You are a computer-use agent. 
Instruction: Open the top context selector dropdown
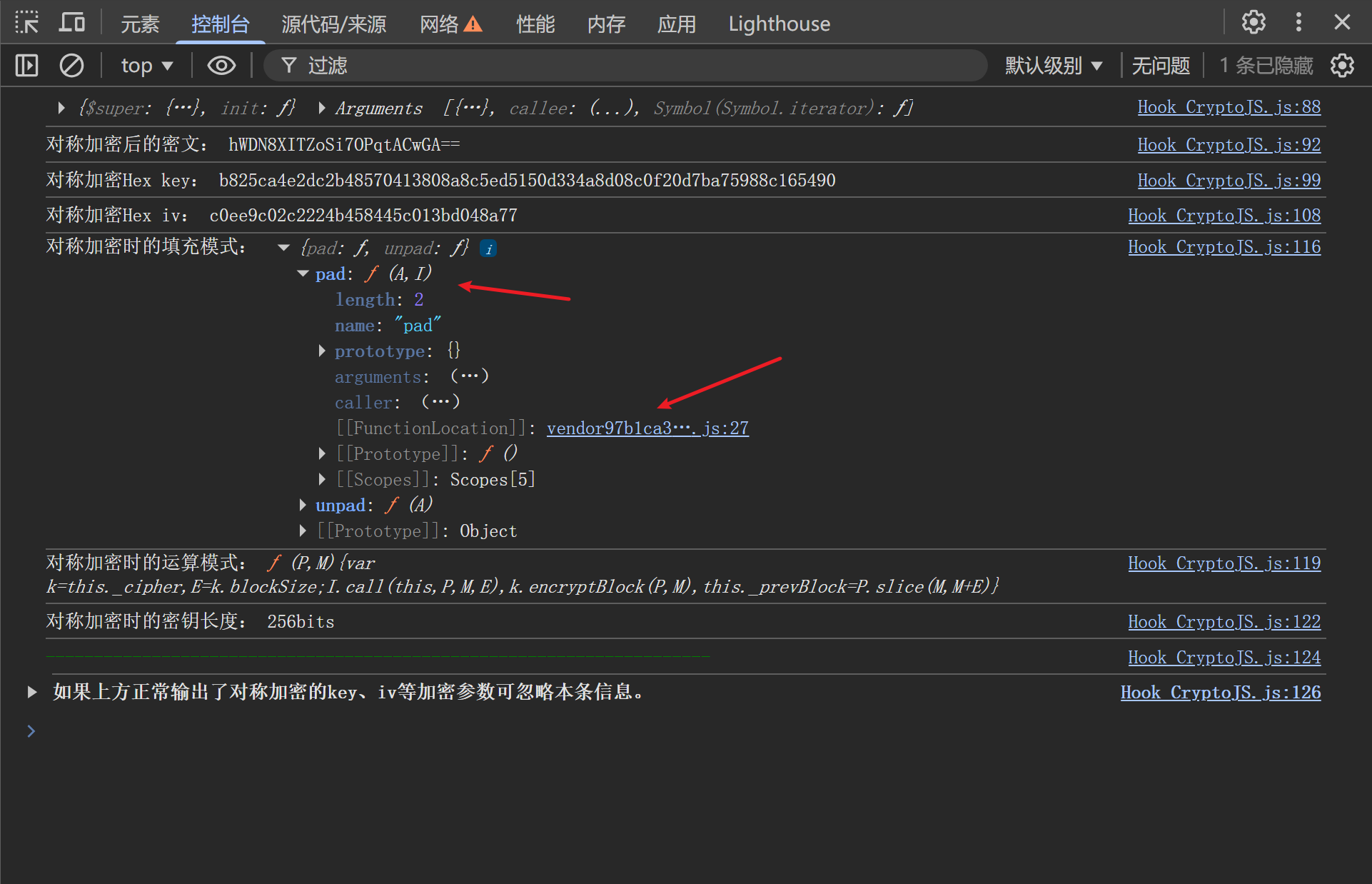146,66
